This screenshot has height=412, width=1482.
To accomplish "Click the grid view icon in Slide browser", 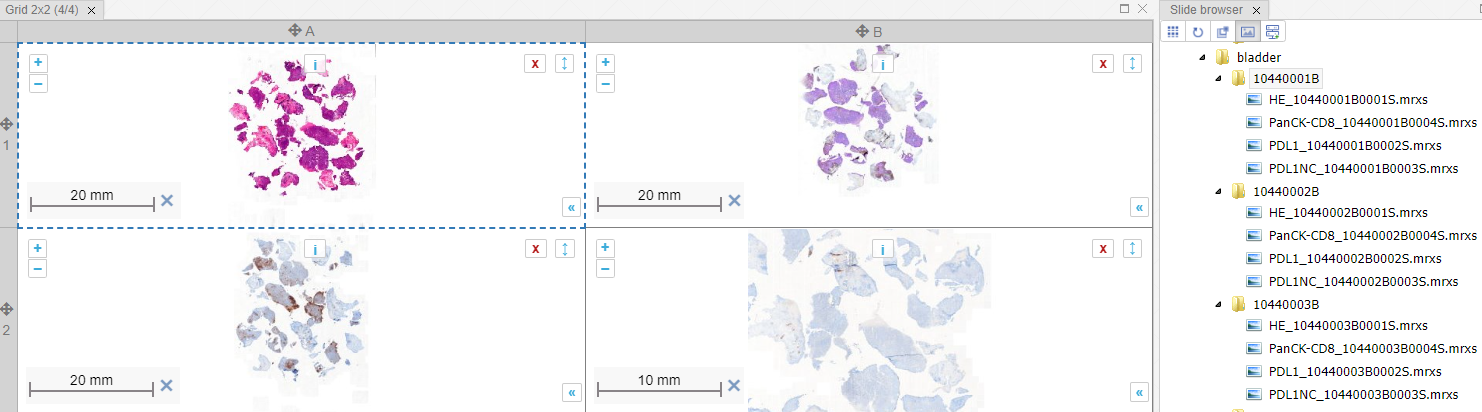I will pyautogui.click(x=1174, y=31).
